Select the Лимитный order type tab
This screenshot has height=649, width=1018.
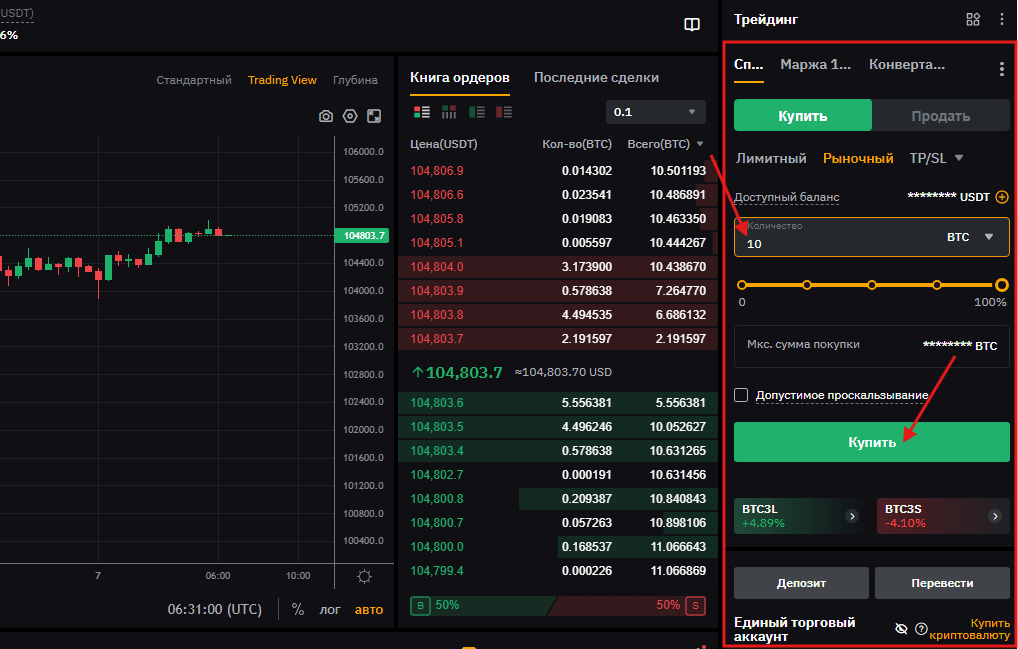click(x=771, y=158)
